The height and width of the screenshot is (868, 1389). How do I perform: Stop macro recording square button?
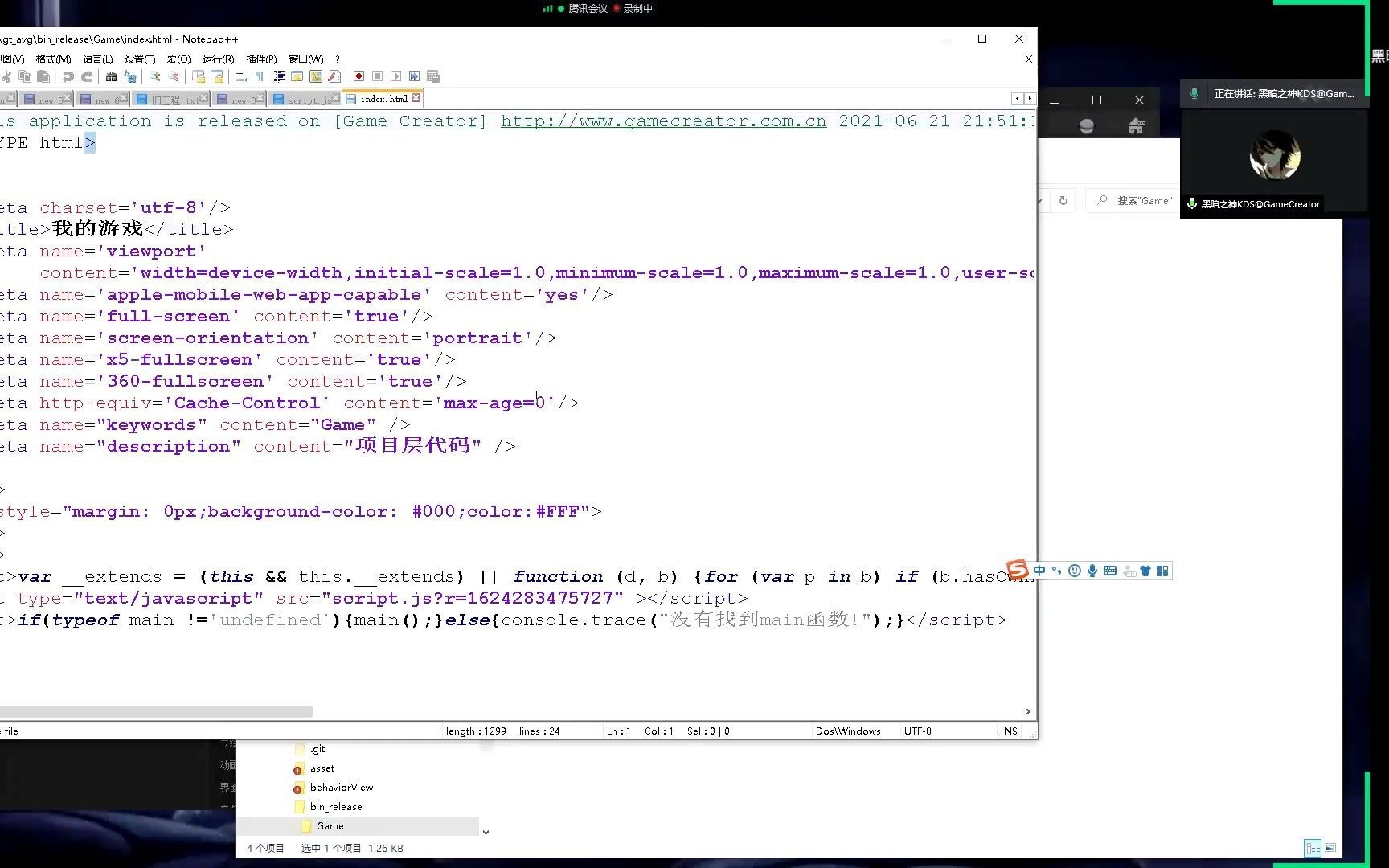pyautogui.click(x=377, y=76)
